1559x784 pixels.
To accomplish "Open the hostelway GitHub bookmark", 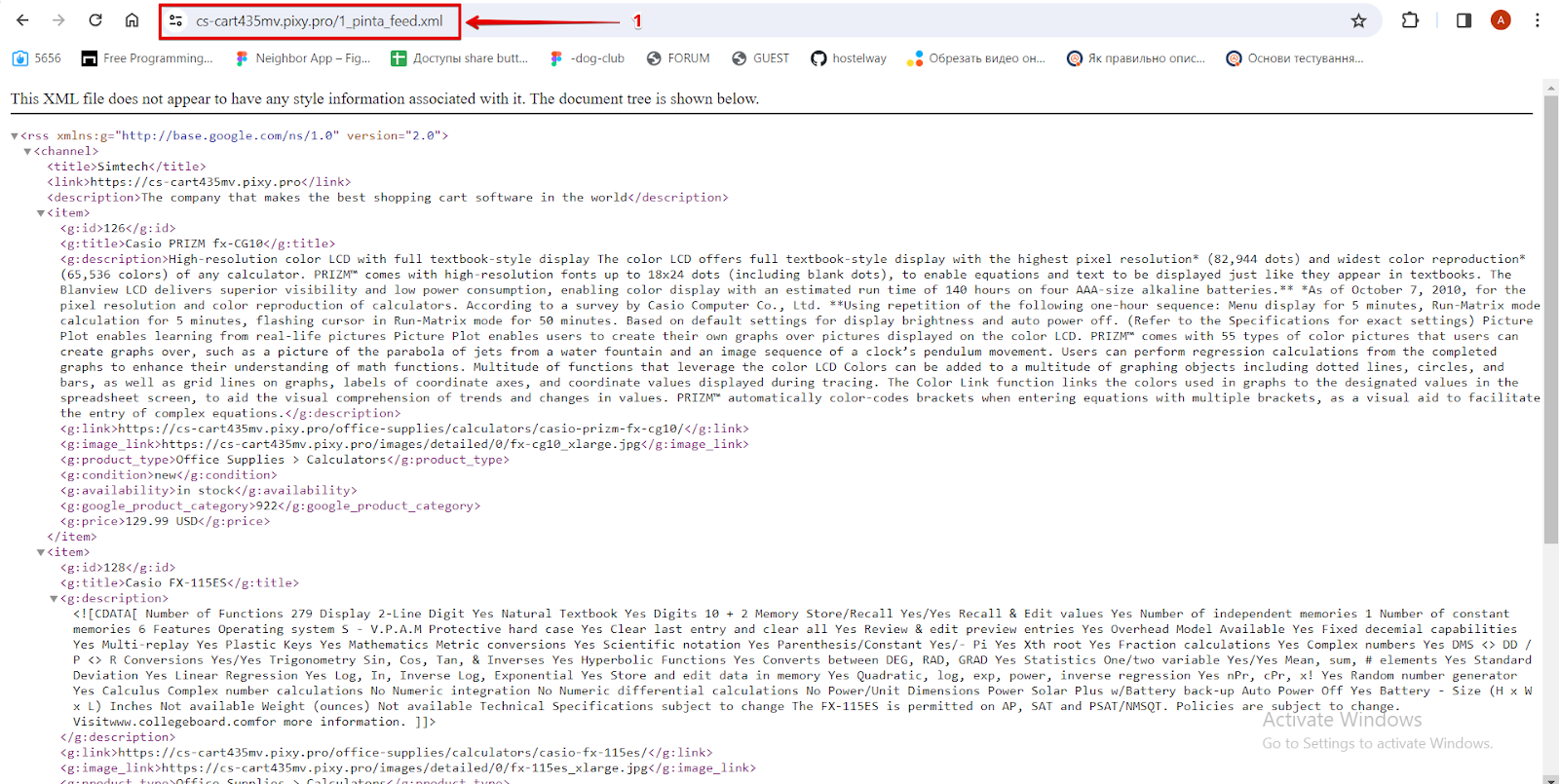I will click(849, 58).
